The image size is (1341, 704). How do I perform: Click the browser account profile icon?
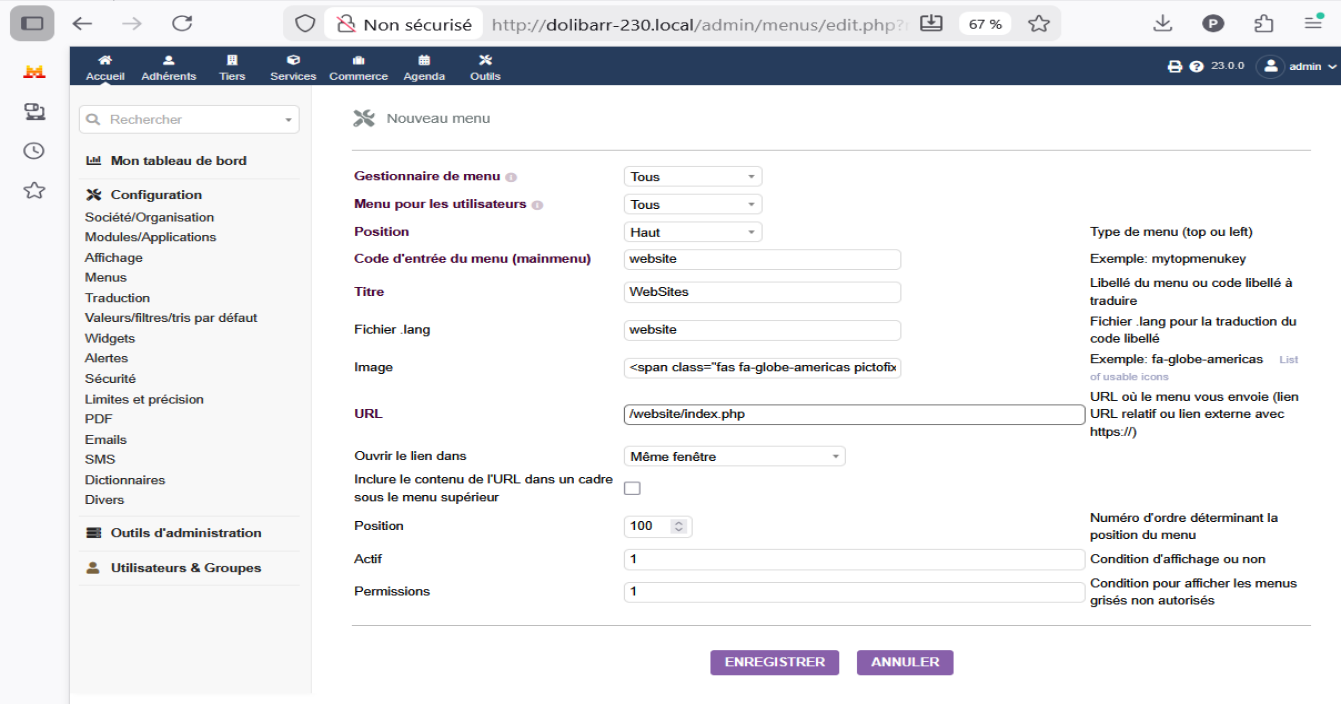1213,23
